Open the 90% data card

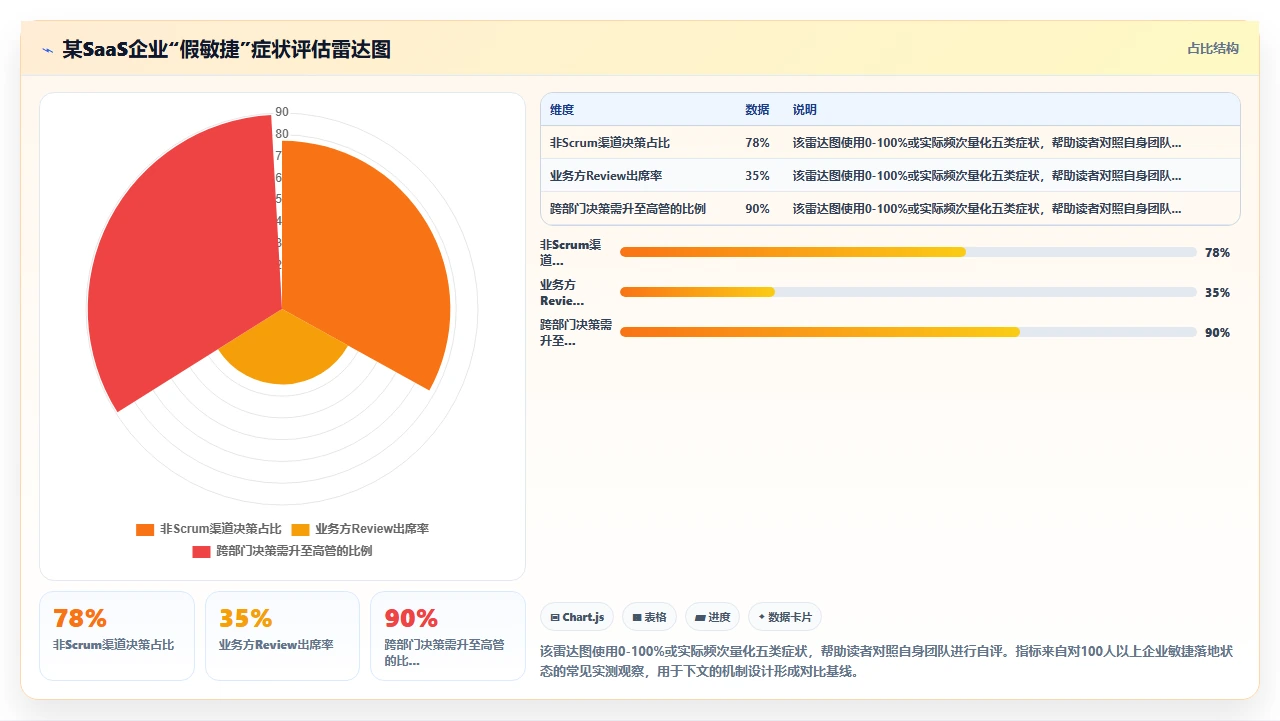point(447,636)
